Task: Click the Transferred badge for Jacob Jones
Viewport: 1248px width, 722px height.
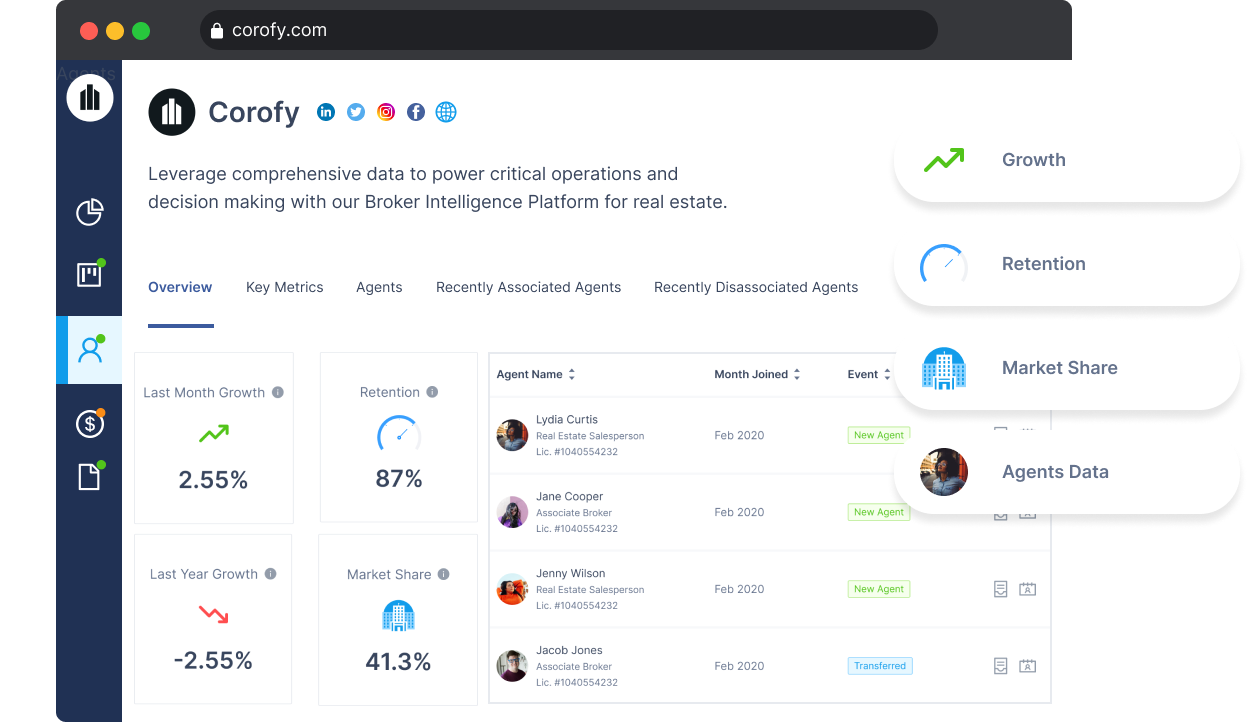Action: tap(880, 665)
